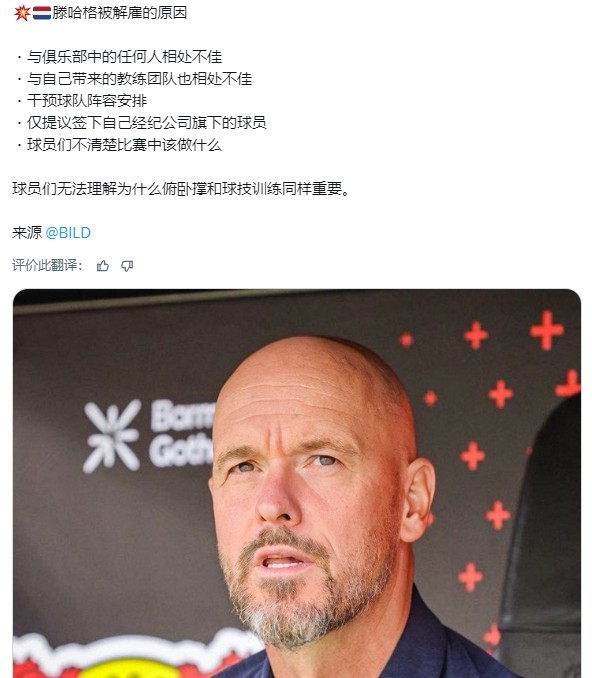Click the 来源 label

pos(27,233)
